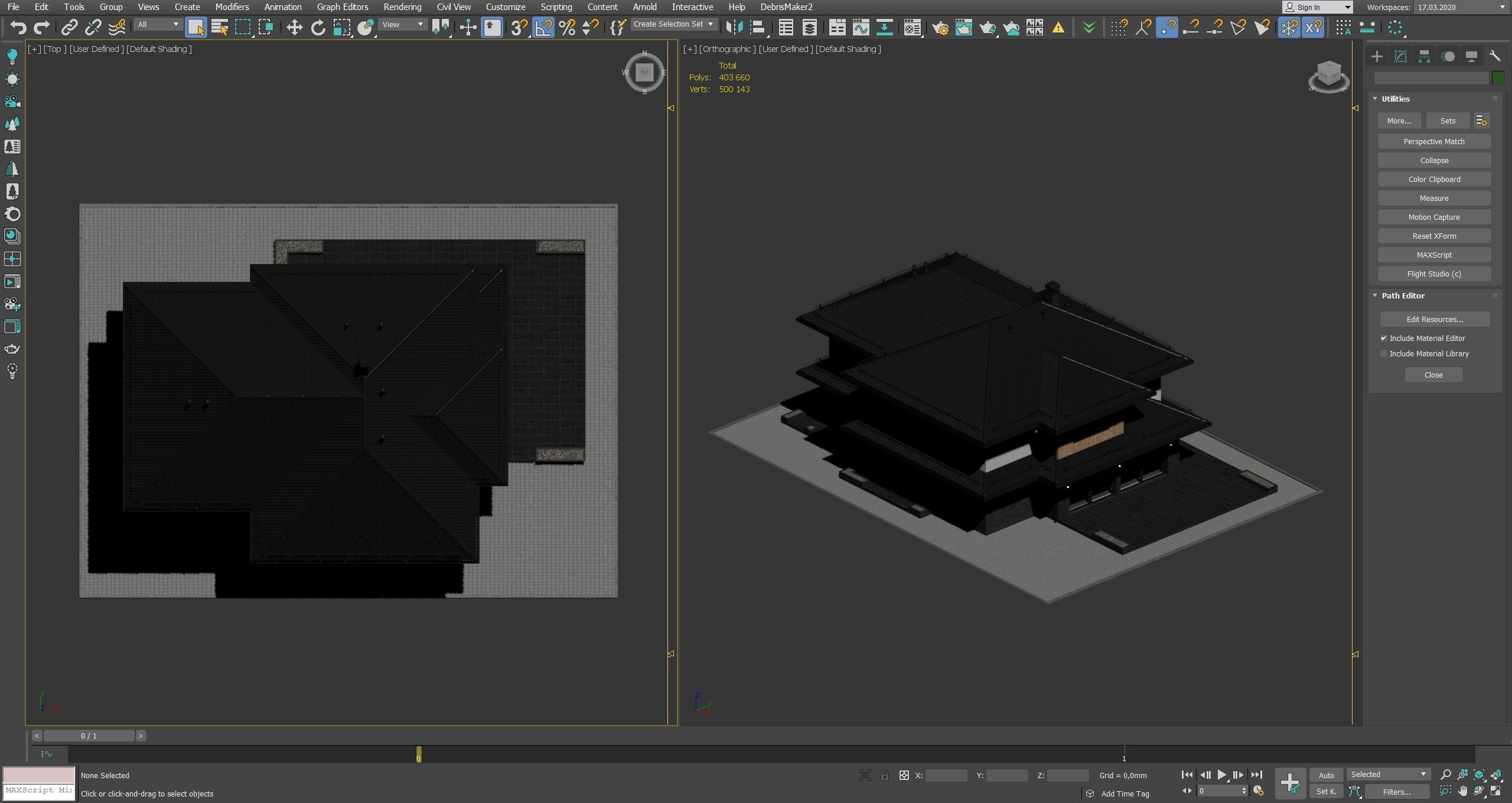1512x803 pixels.
Task: Click the Perspective Match button
Action: point(1434,141)
